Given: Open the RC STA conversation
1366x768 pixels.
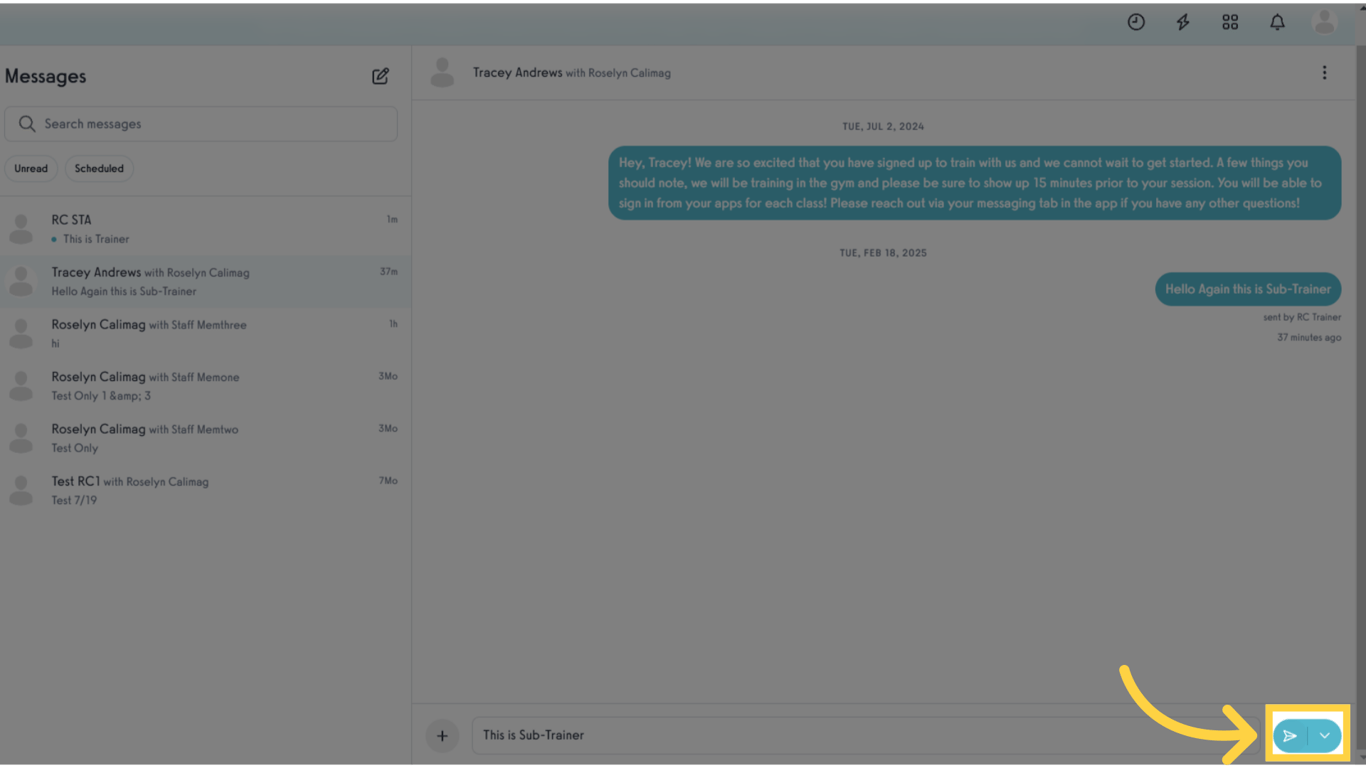Looking at the screenshot, I should (205, 229).
